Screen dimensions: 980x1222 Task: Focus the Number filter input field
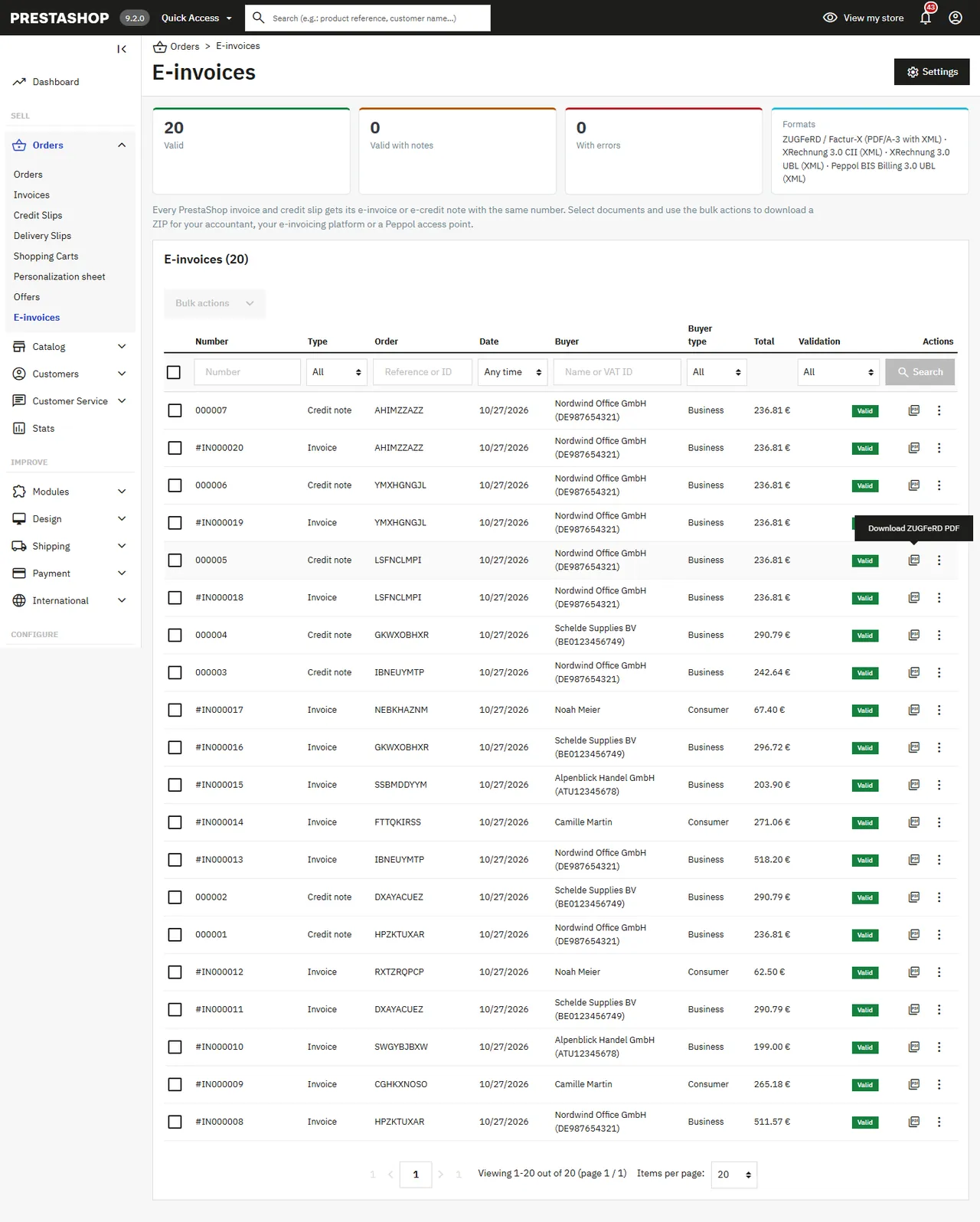(x=247, y=372)
